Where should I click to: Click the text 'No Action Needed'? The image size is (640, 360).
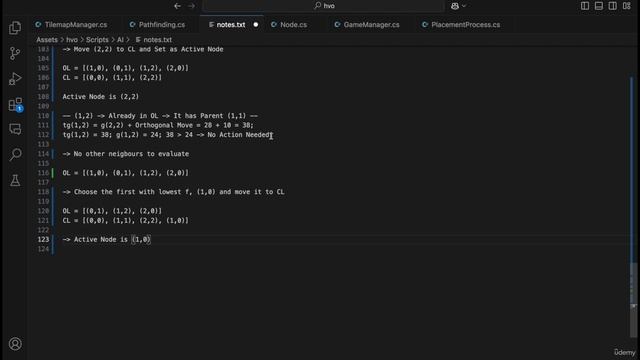[239, 134]
